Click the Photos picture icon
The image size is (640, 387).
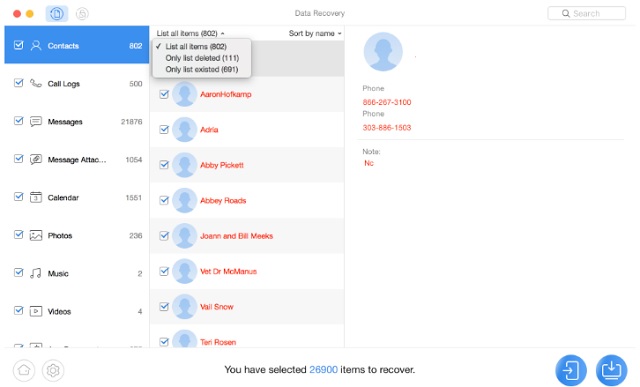[36, 235]
